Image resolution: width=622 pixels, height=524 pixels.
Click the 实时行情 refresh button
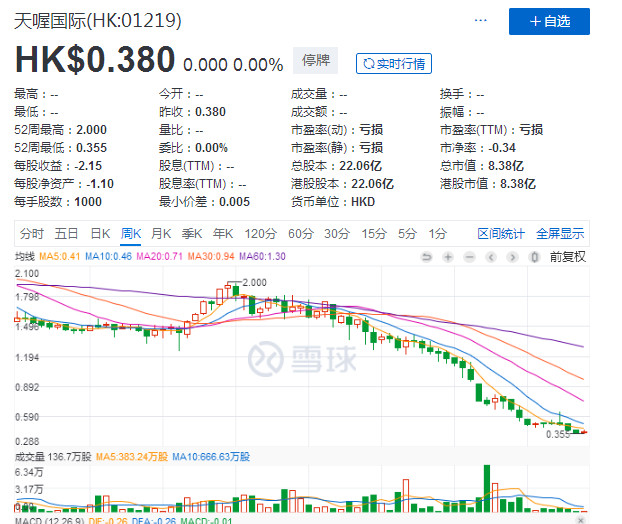(x=394, y=63)
